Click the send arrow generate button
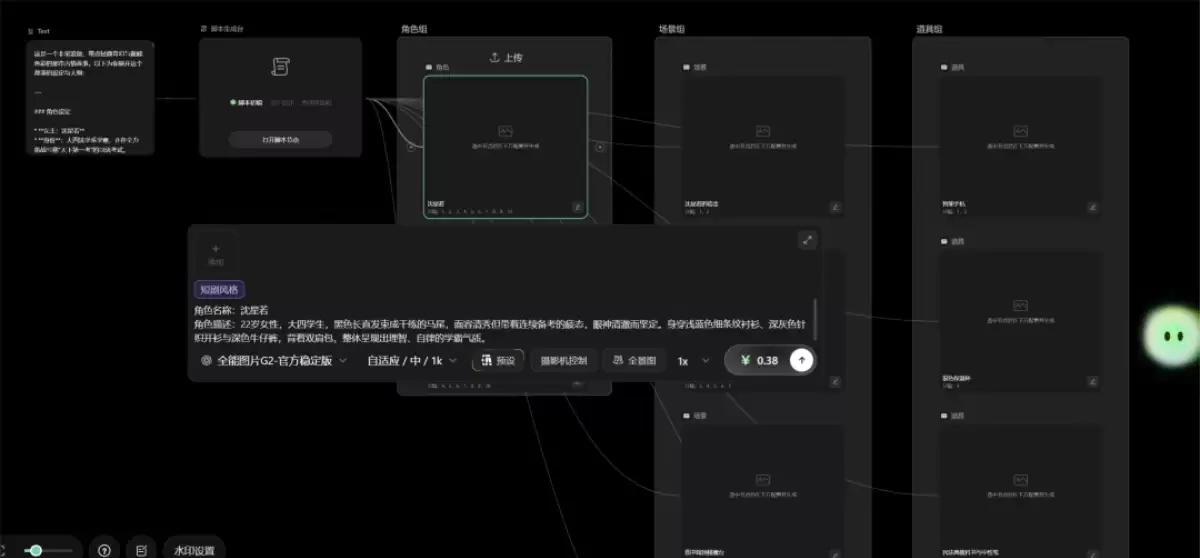This screenshot has width=1200, height=558. (801, 360)
